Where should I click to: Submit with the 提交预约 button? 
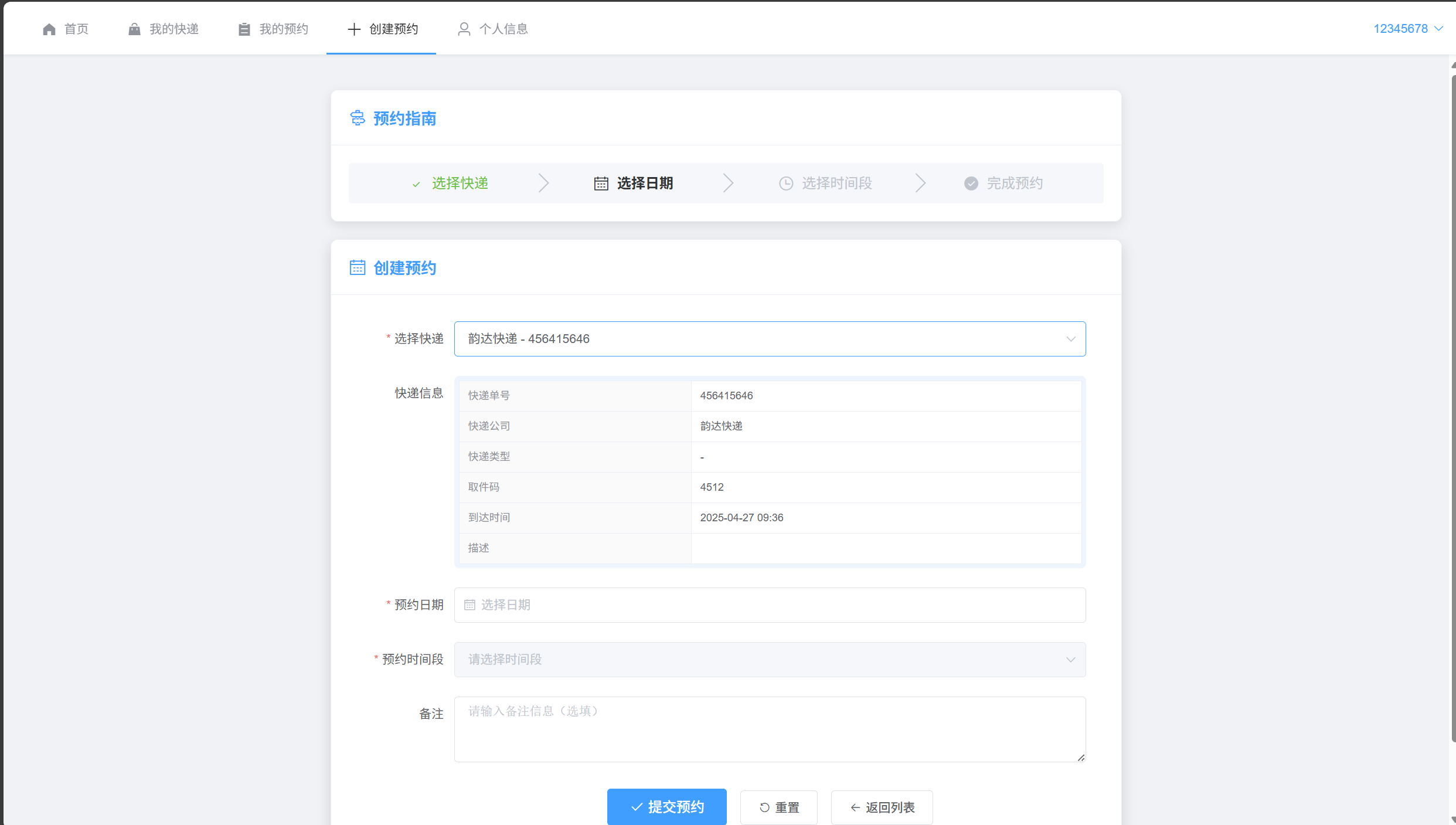[666, 807]
